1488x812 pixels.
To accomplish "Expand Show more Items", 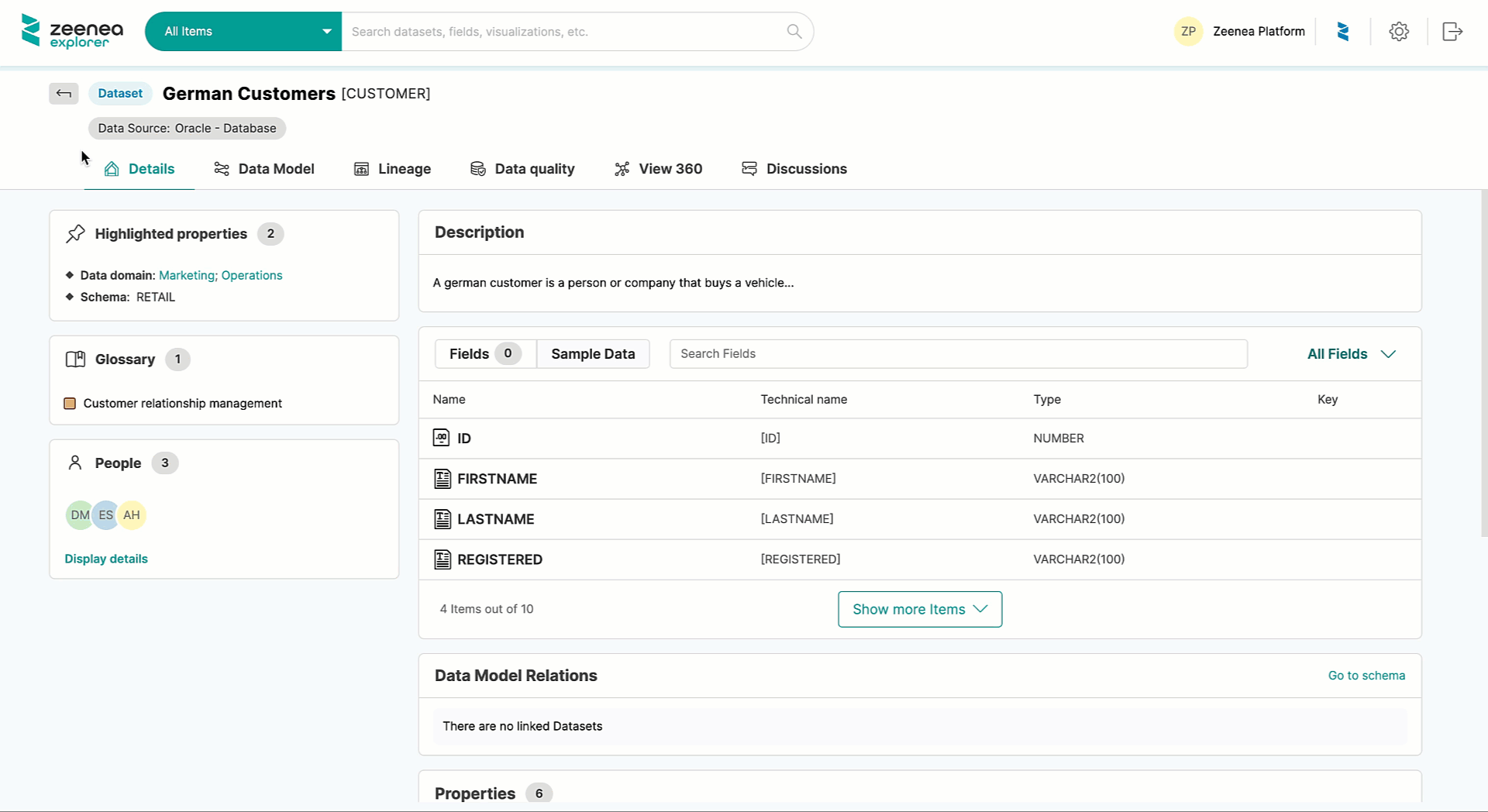I will [x=919, y=610].
